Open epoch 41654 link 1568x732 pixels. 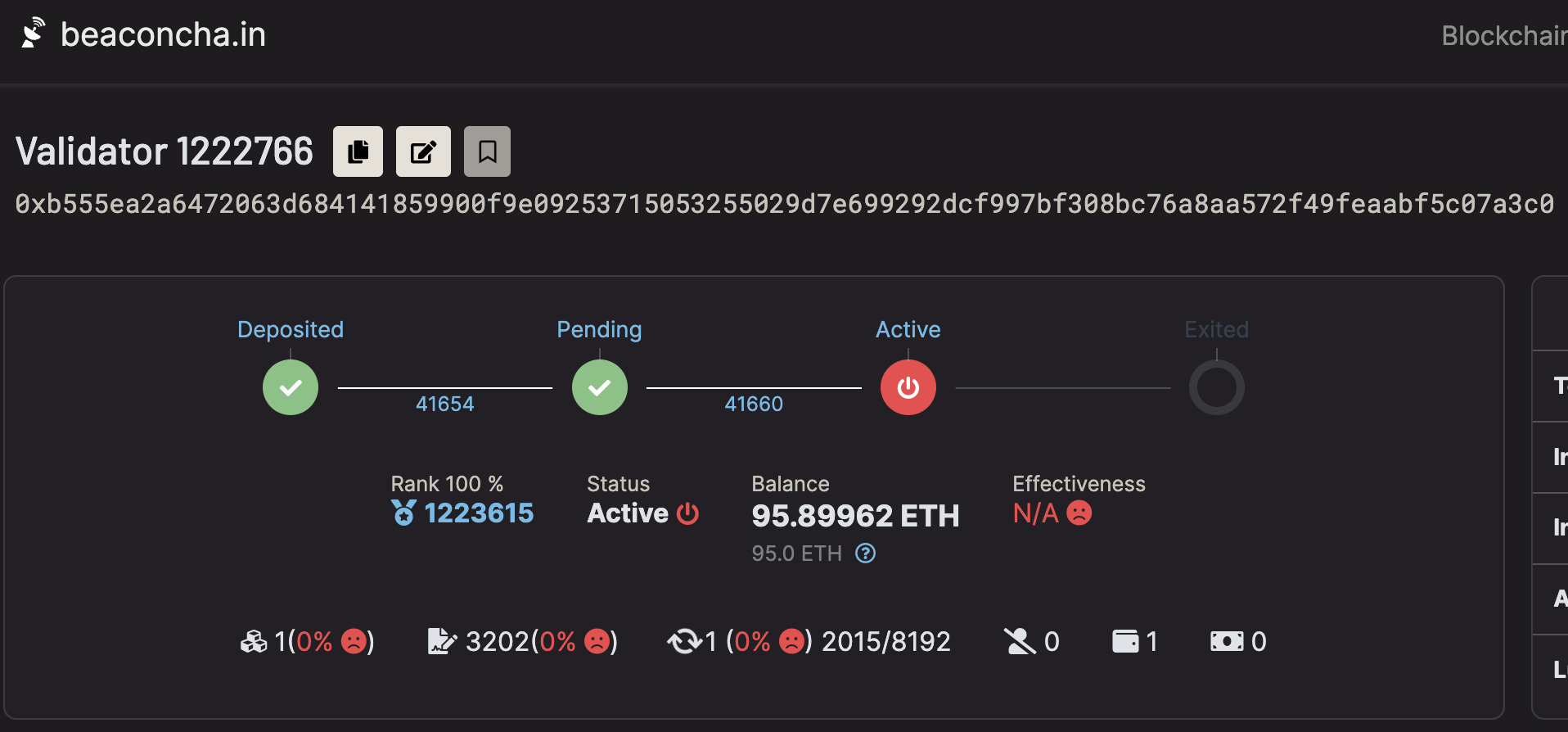point(444,404)
